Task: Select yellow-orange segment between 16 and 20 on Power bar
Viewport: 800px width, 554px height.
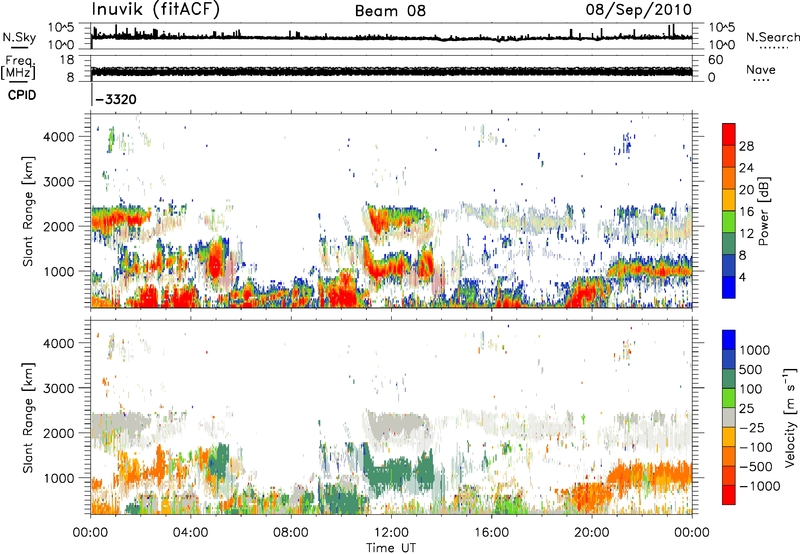Action: tap(729, 200)
